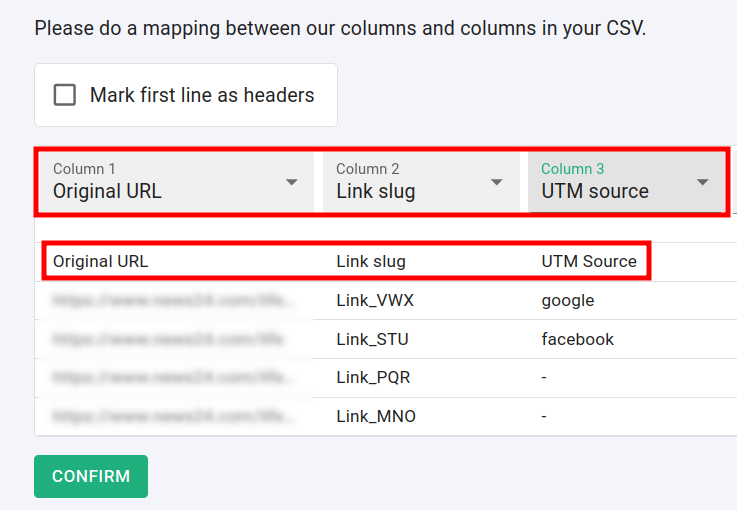The image size is (737, 510).
Task: Click the arrow icon in Column 2 selector
Action: pos(496,182)
